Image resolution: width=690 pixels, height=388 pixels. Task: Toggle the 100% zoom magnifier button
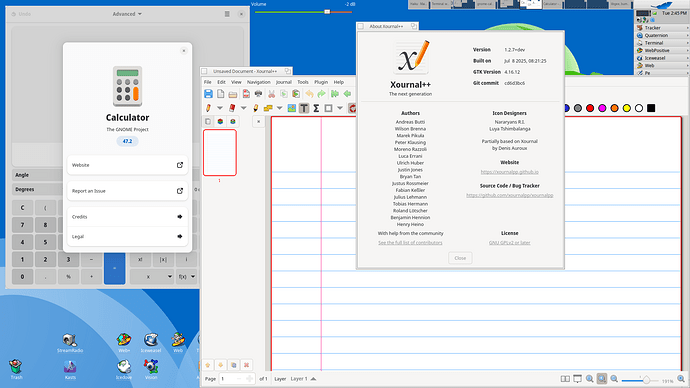(x=590, y=379)
